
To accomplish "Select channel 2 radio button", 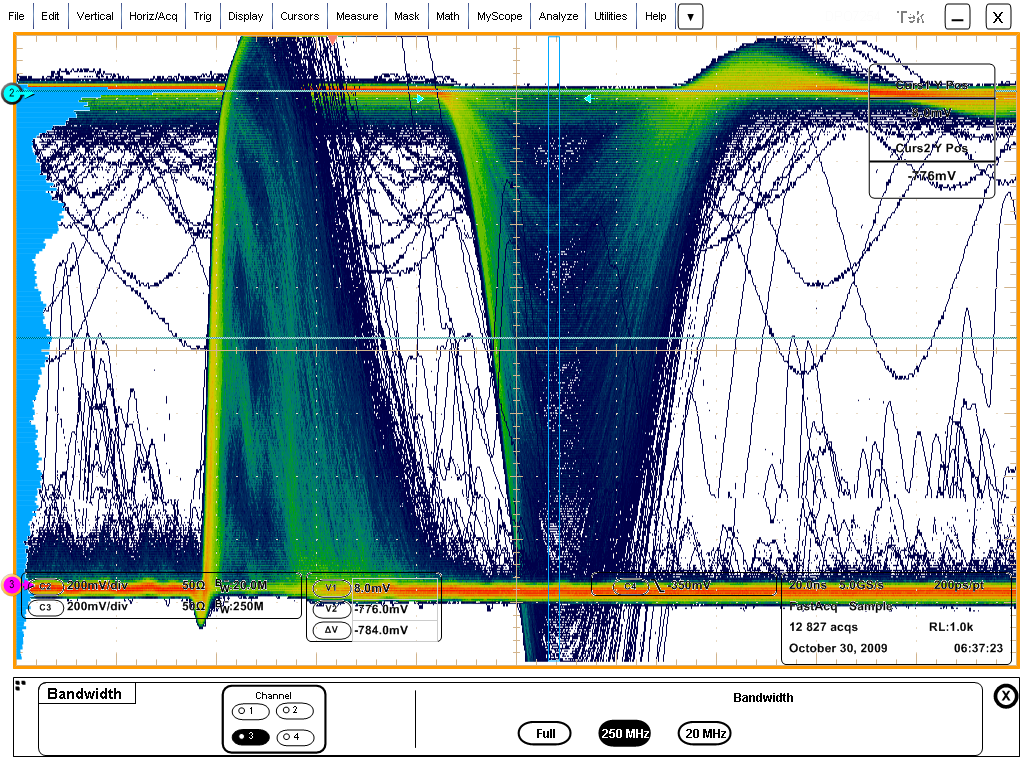I will (x=294, y=711).
